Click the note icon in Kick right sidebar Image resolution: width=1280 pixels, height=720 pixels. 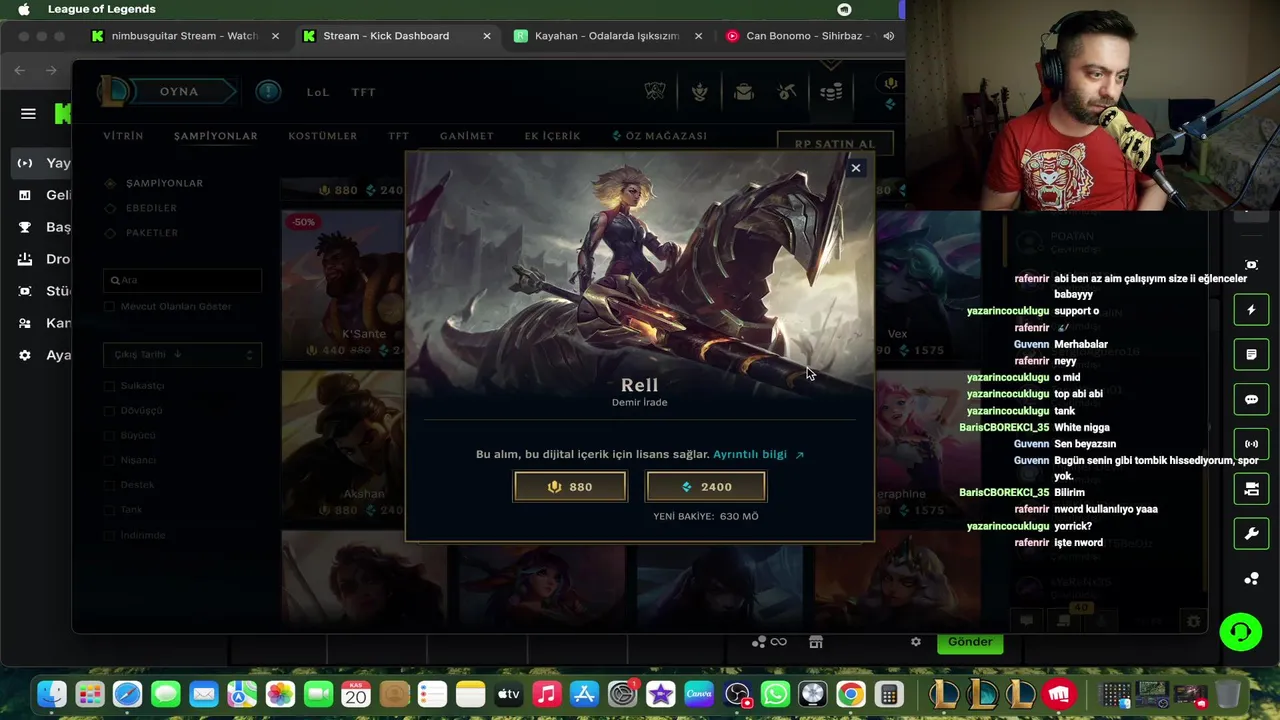pyautogui.click(x=1251, y=355)
